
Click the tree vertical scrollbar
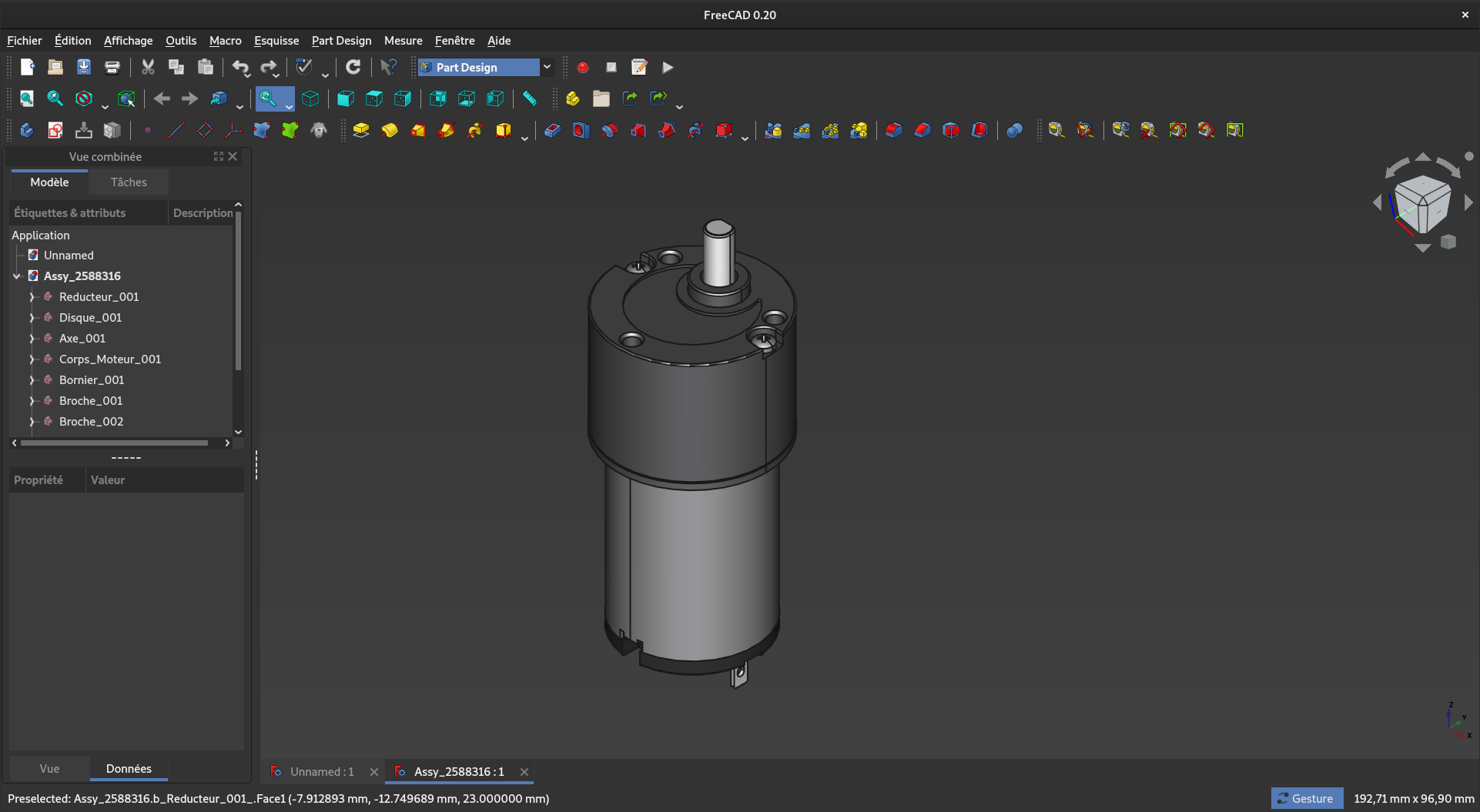(238, 291)
